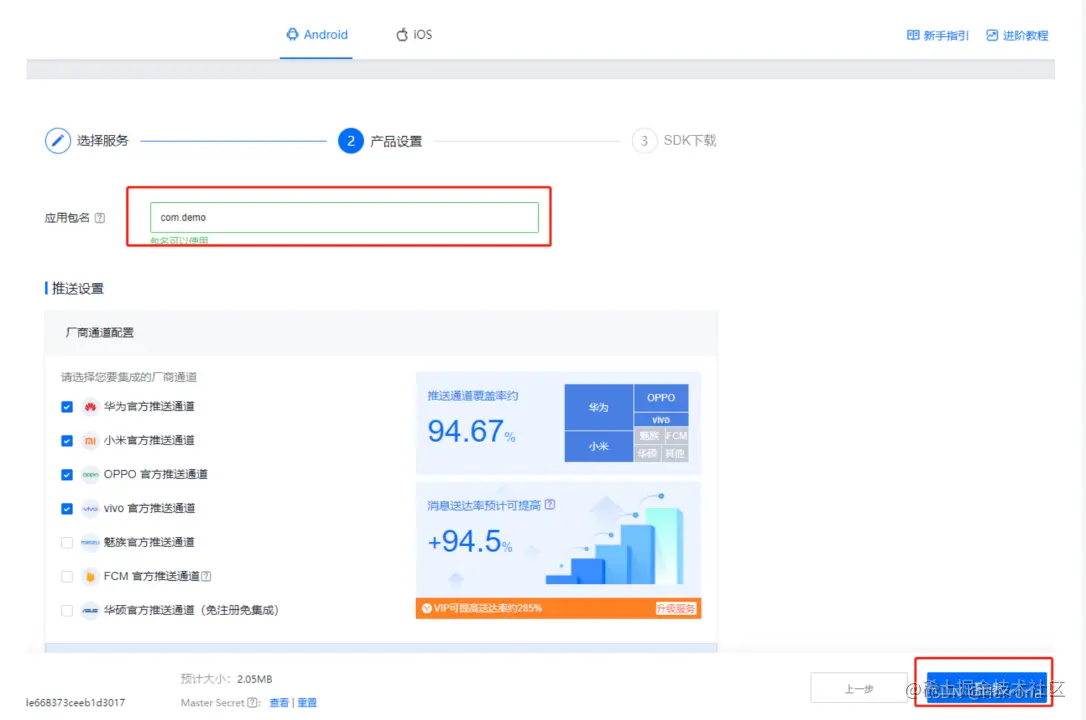Click the ASUS logo icon
Image resolution: width=1086 pixels, height=720 pixels.
pyautogui.click(x=90, y=611)
